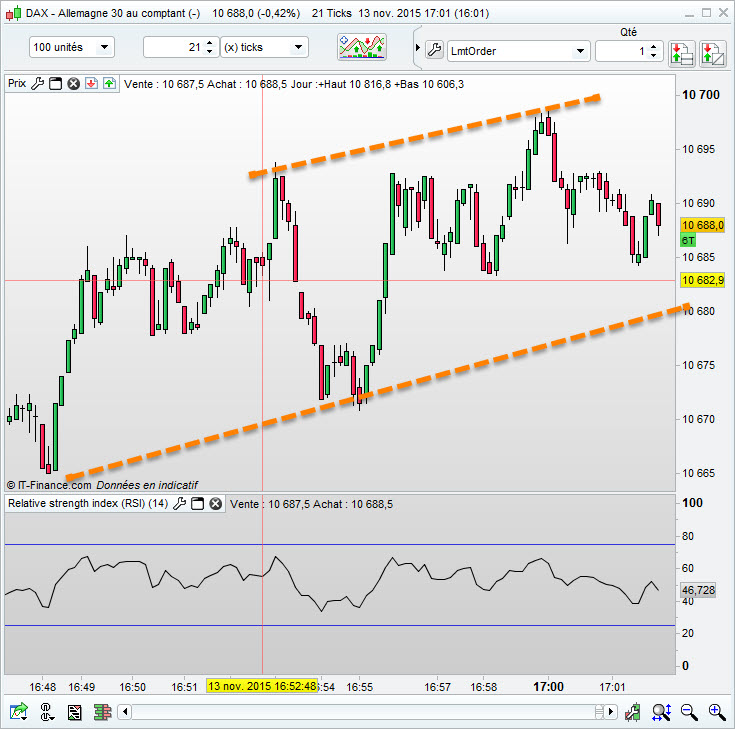This screenshot has height=729, width=735.
Task: Click the yellow cursor price label 10 682,9
Action: pos(702,280)
